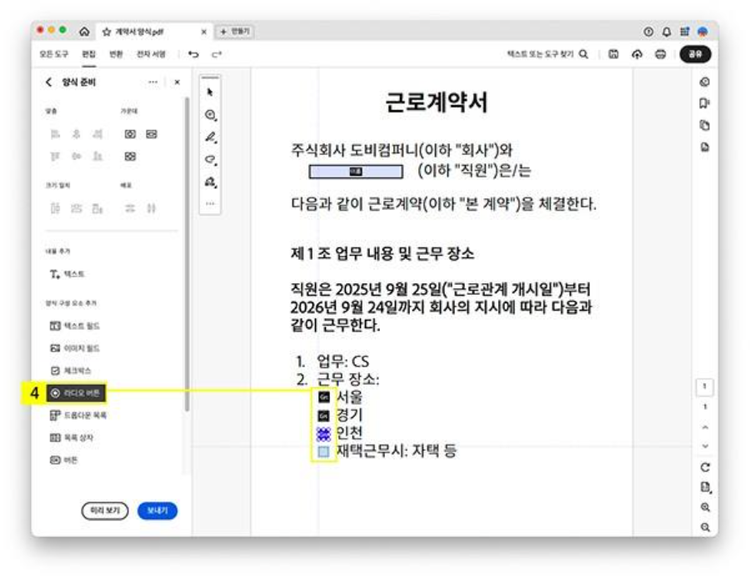750x578 pixels.
Task: Click the center both ways icon under 가운데
Action: tap(130, 156)
